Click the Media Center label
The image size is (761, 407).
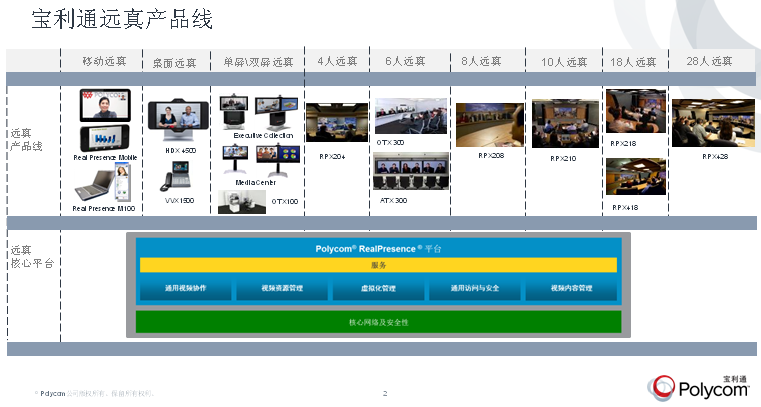255,182
